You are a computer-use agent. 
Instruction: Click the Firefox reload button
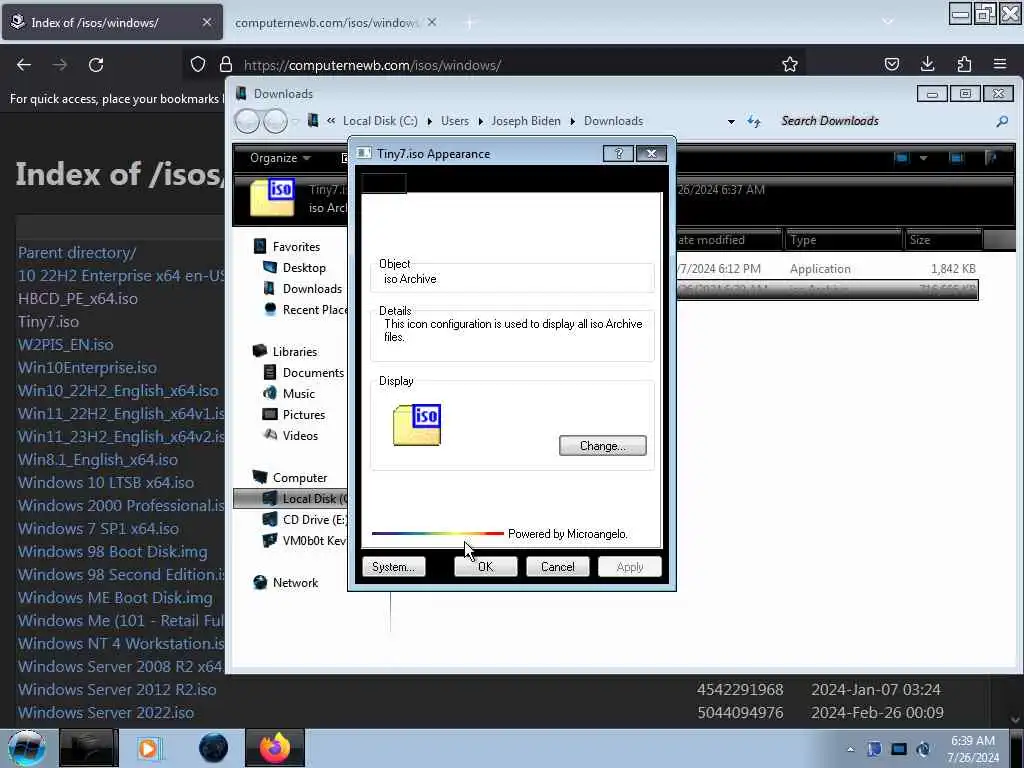point(96,65)
